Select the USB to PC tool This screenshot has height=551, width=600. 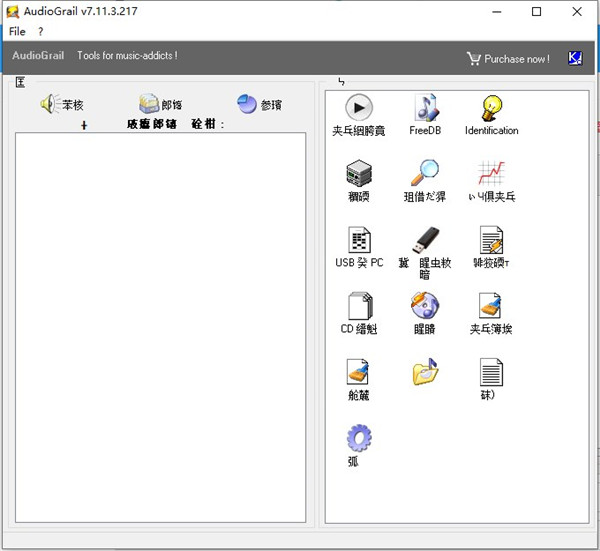pos(359,240)
